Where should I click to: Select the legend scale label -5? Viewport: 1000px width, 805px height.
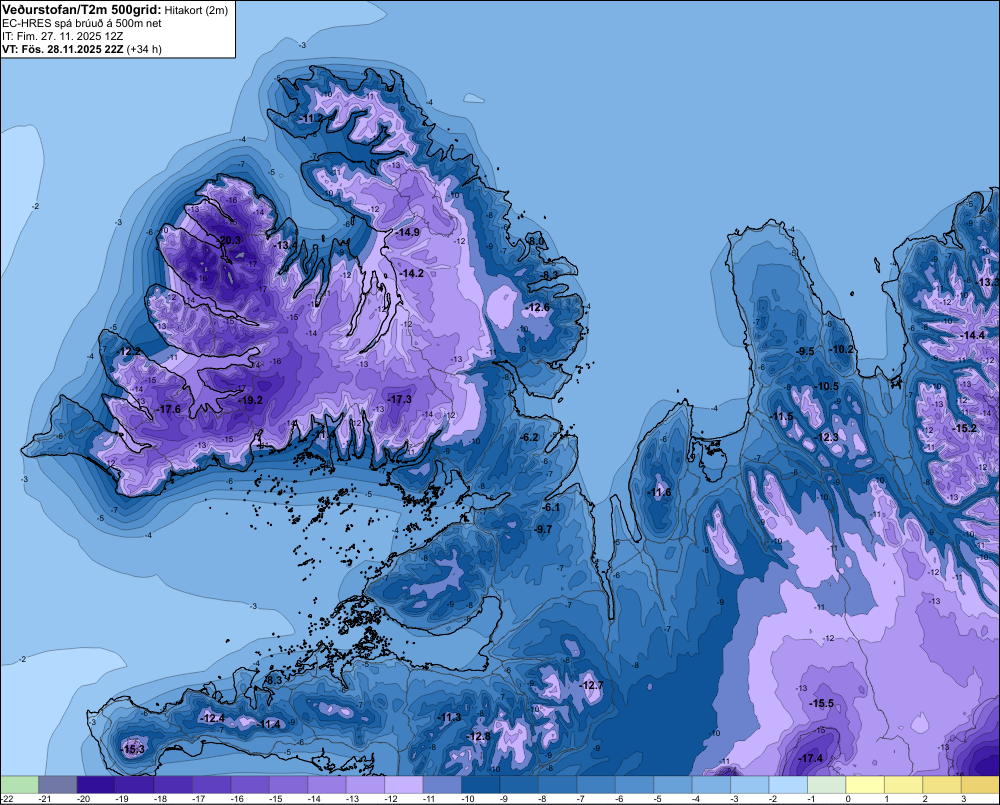click(x=658, y=799)
